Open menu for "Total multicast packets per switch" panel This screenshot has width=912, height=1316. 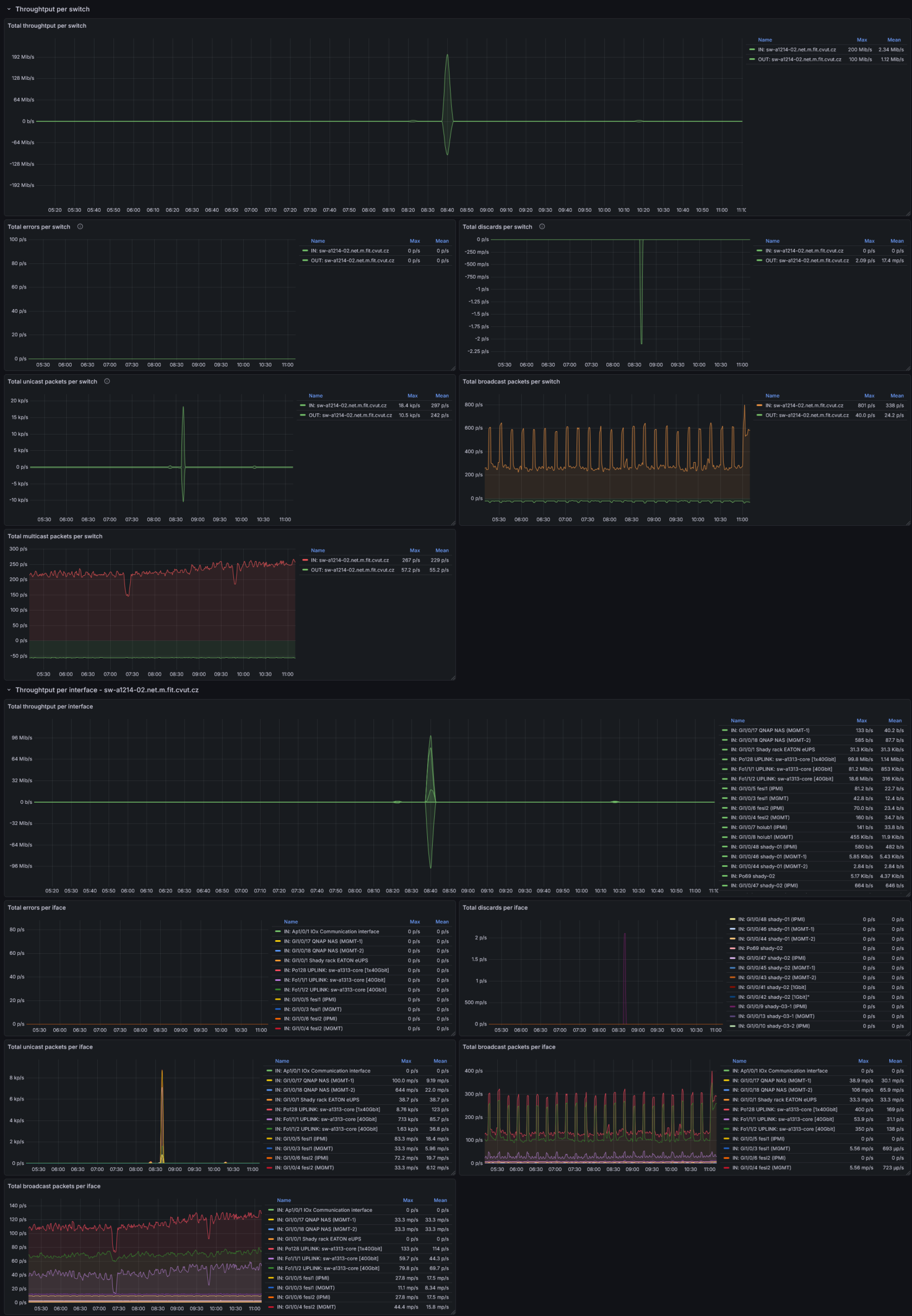(54, 536)
